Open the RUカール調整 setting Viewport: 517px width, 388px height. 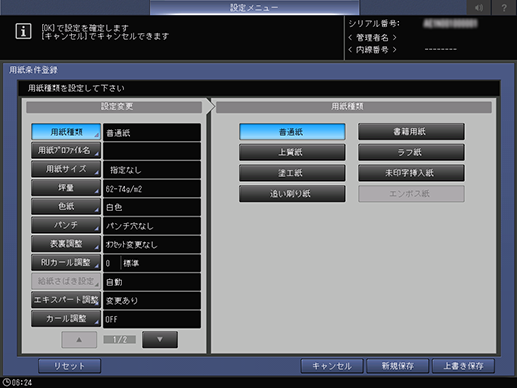coord(66,263)
